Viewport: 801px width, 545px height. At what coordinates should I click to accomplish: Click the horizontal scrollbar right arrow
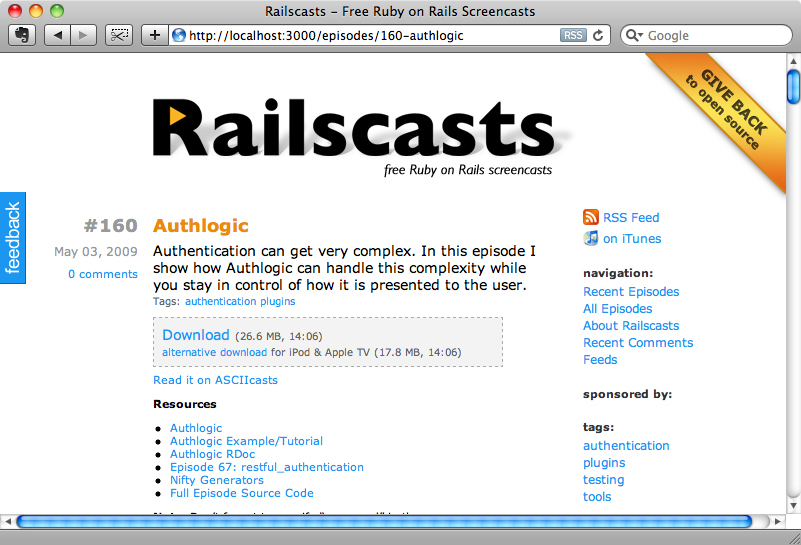[778, 522]
